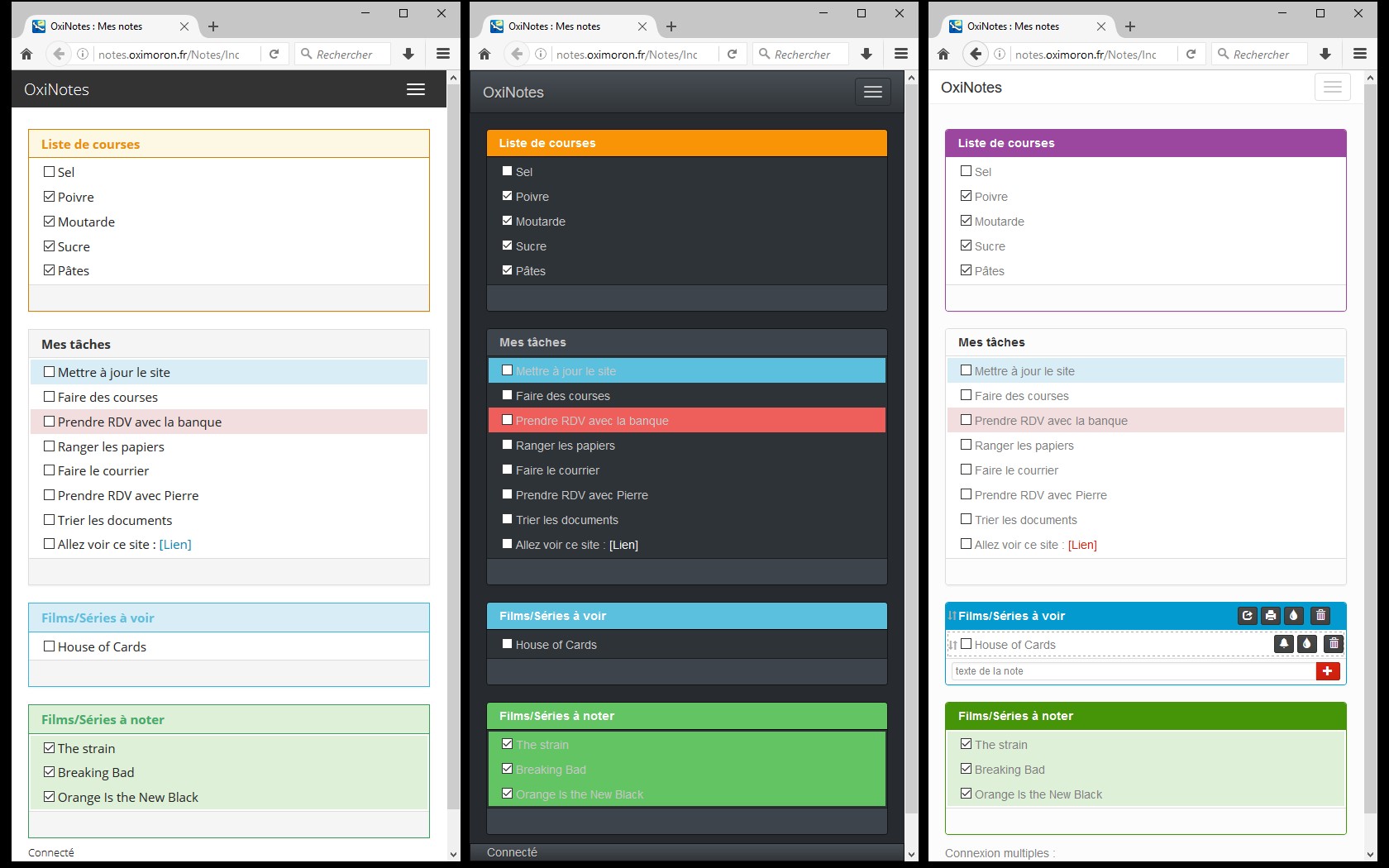
Task: Change color of House of Cards note
Action: (x=1307, y=644)
